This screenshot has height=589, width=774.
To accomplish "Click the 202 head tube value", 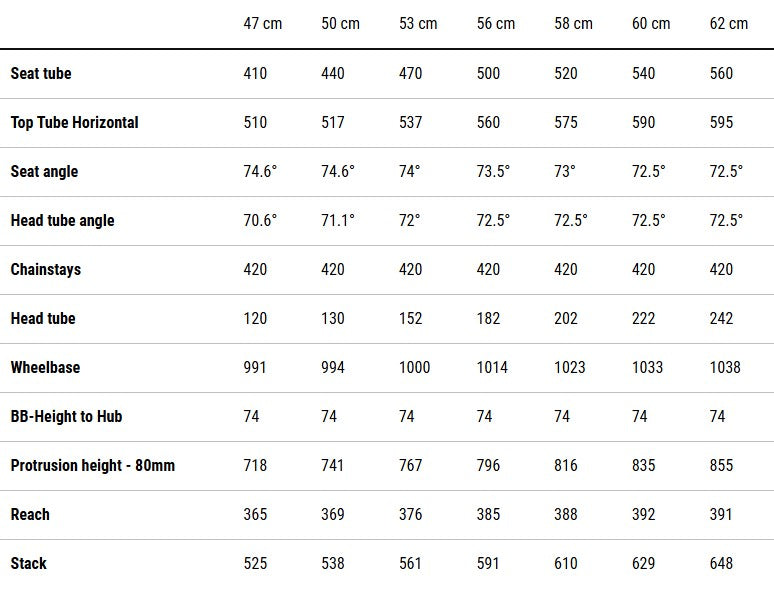I will click(x=566, y=318).
